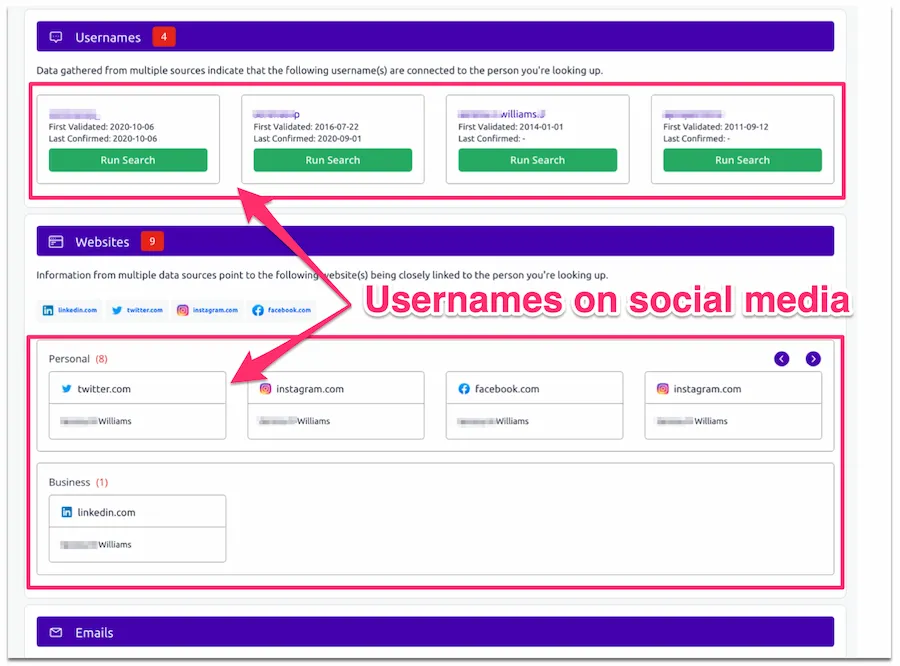Viewport: 900px width, 666px height.
Task: Select the LinkedIn icon in the Business section card
Action: (67, 511)
